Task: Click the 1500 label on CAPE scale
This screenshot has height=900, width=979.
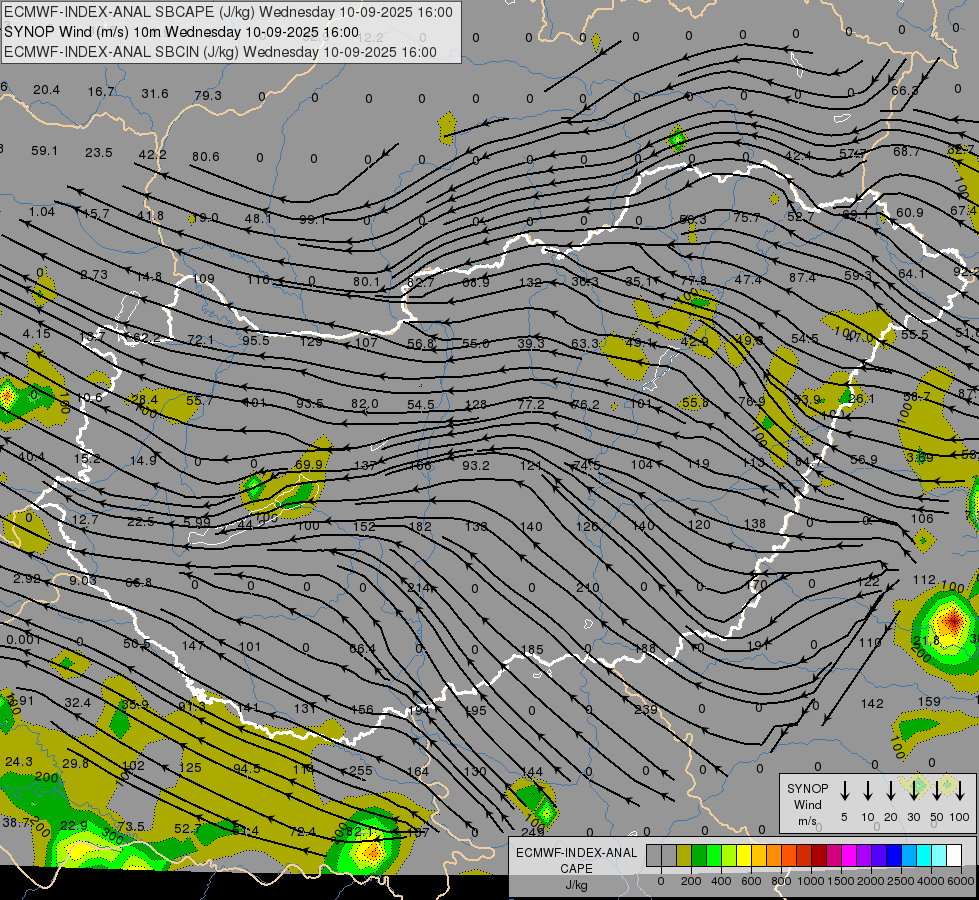Action: 841,881
